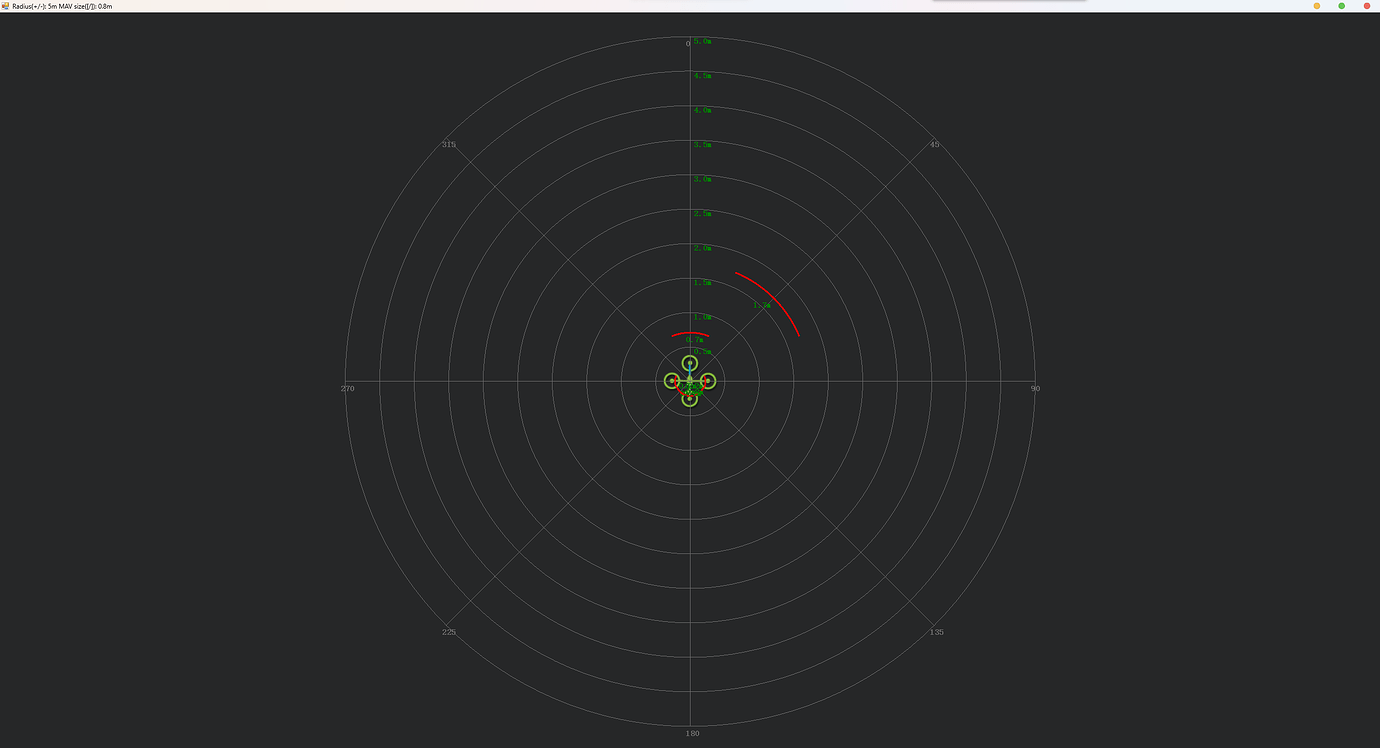This screenshot has width=1380, height=748.
Task: Click the application icon in the title bar
Action: pos(6,5)
